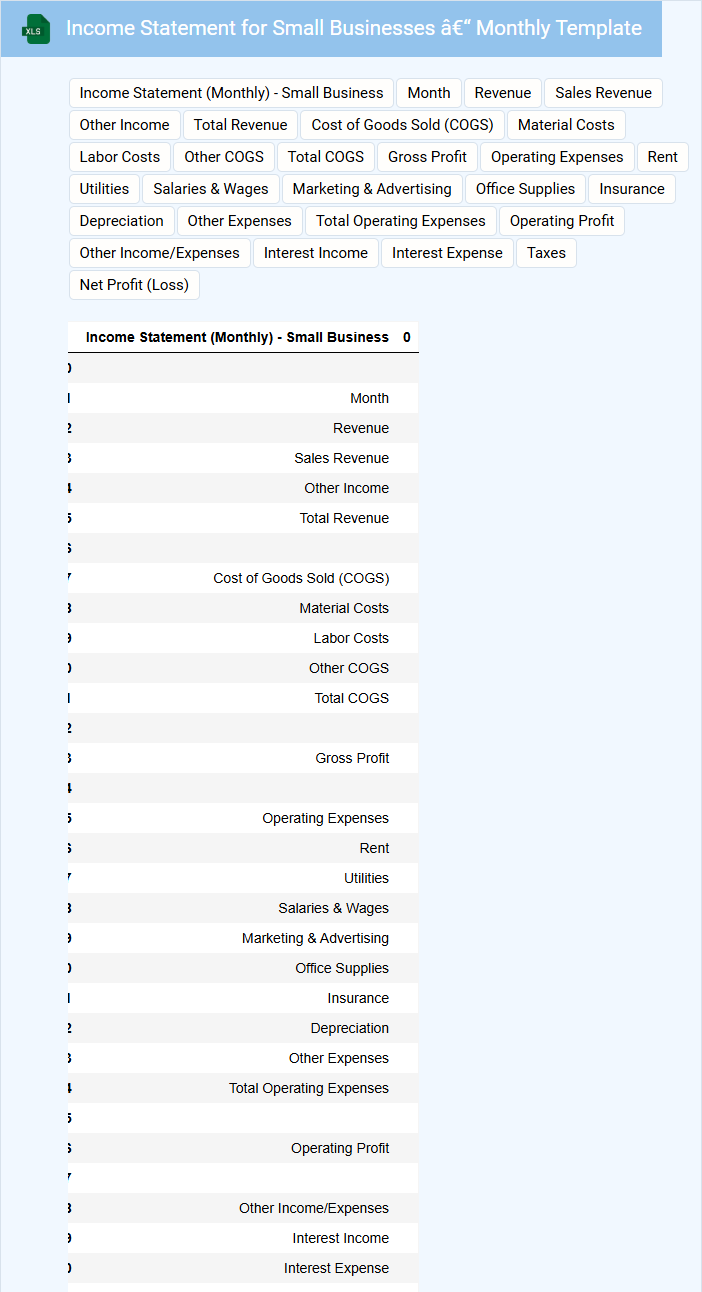Choose the Marketing & Advertising tag
The width and height of the screenshot is (702, 1292).
pyautogui.click(x=372, y=189)
